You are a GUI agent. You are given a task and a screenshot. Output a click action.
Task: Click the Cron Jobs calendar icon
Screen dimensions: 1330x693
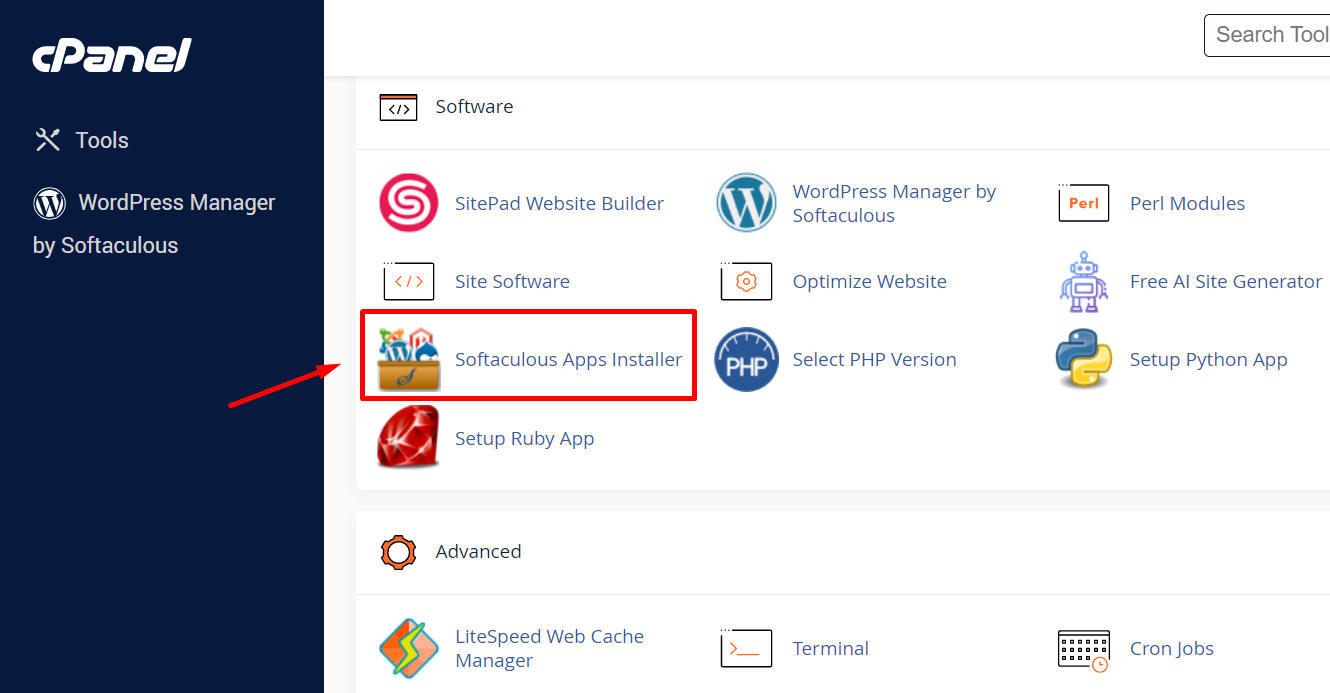[1084, 649]
